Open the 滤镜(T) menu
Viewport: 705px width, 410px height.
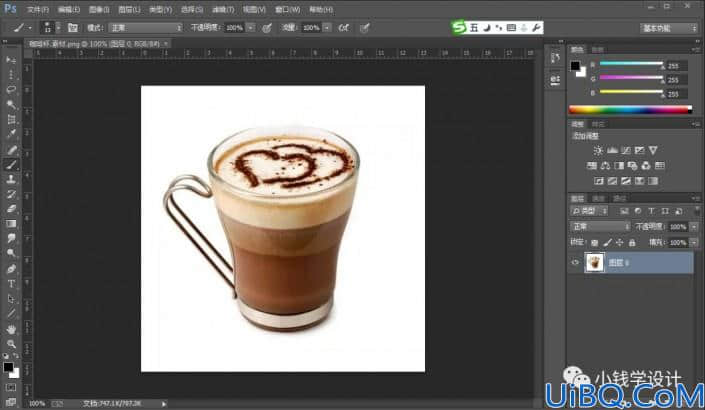223,9
